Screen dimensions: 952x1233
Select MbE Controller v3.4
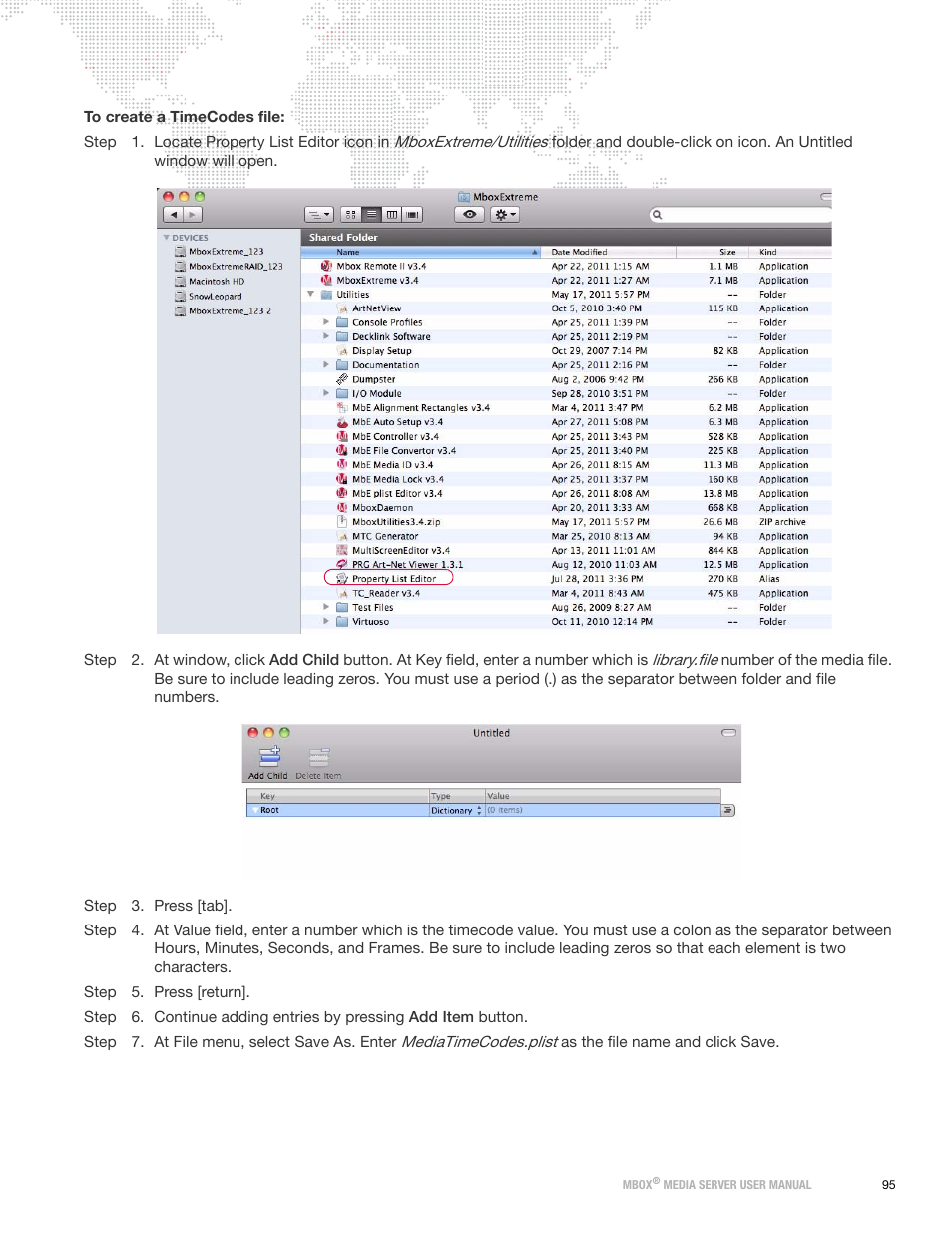[394, 437]
